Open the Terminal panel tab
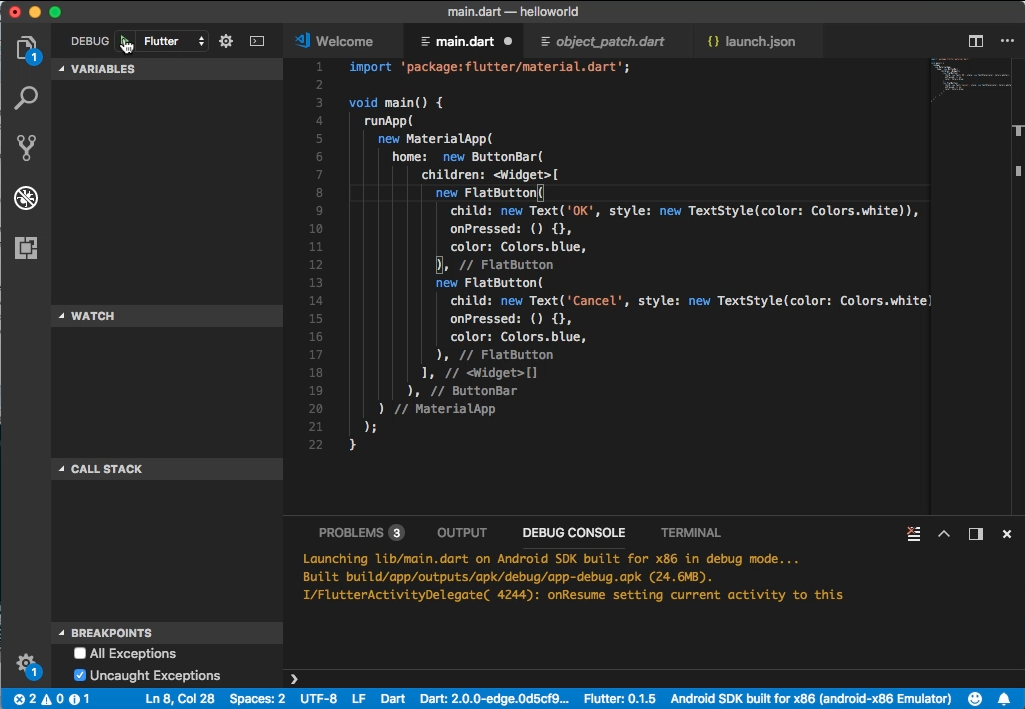Viewport: 1025px width, 709px height. [x=690, y=533]
